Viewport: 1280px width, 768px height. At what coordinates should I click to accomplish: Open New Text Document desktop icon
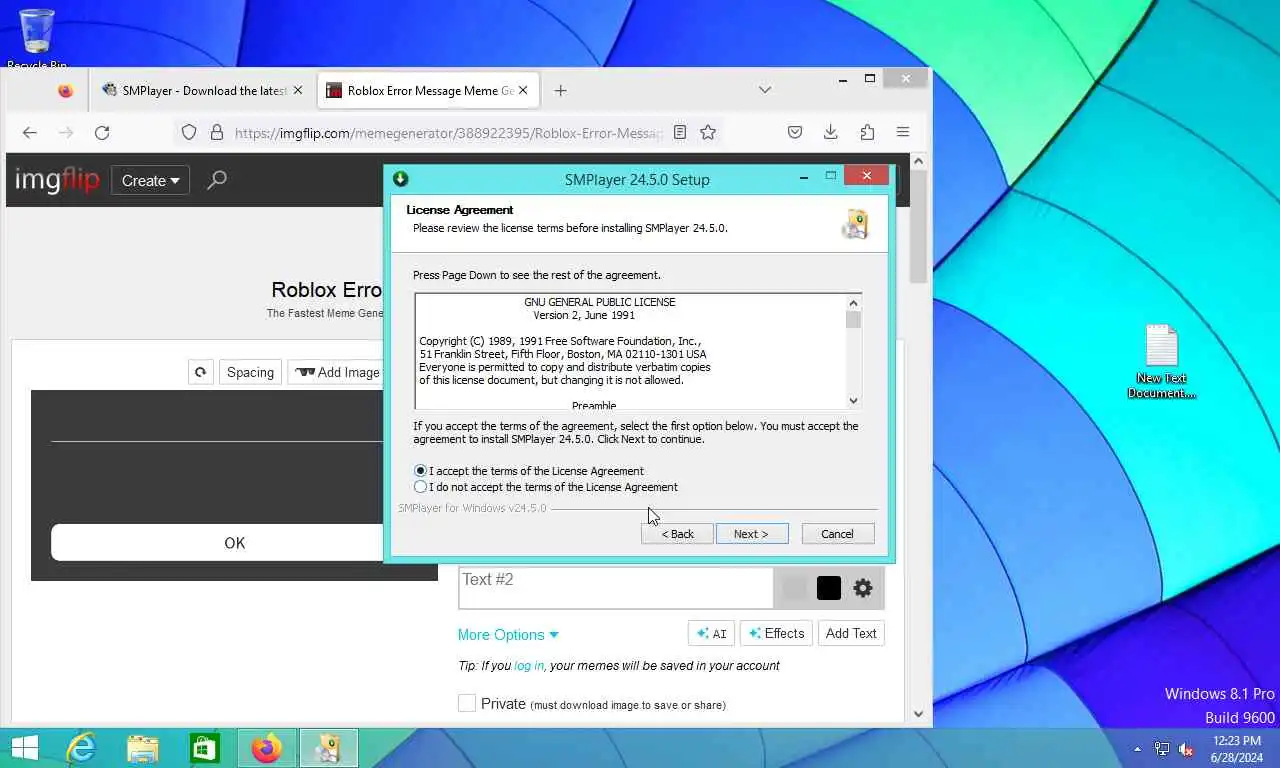(x=1161, y=362)
